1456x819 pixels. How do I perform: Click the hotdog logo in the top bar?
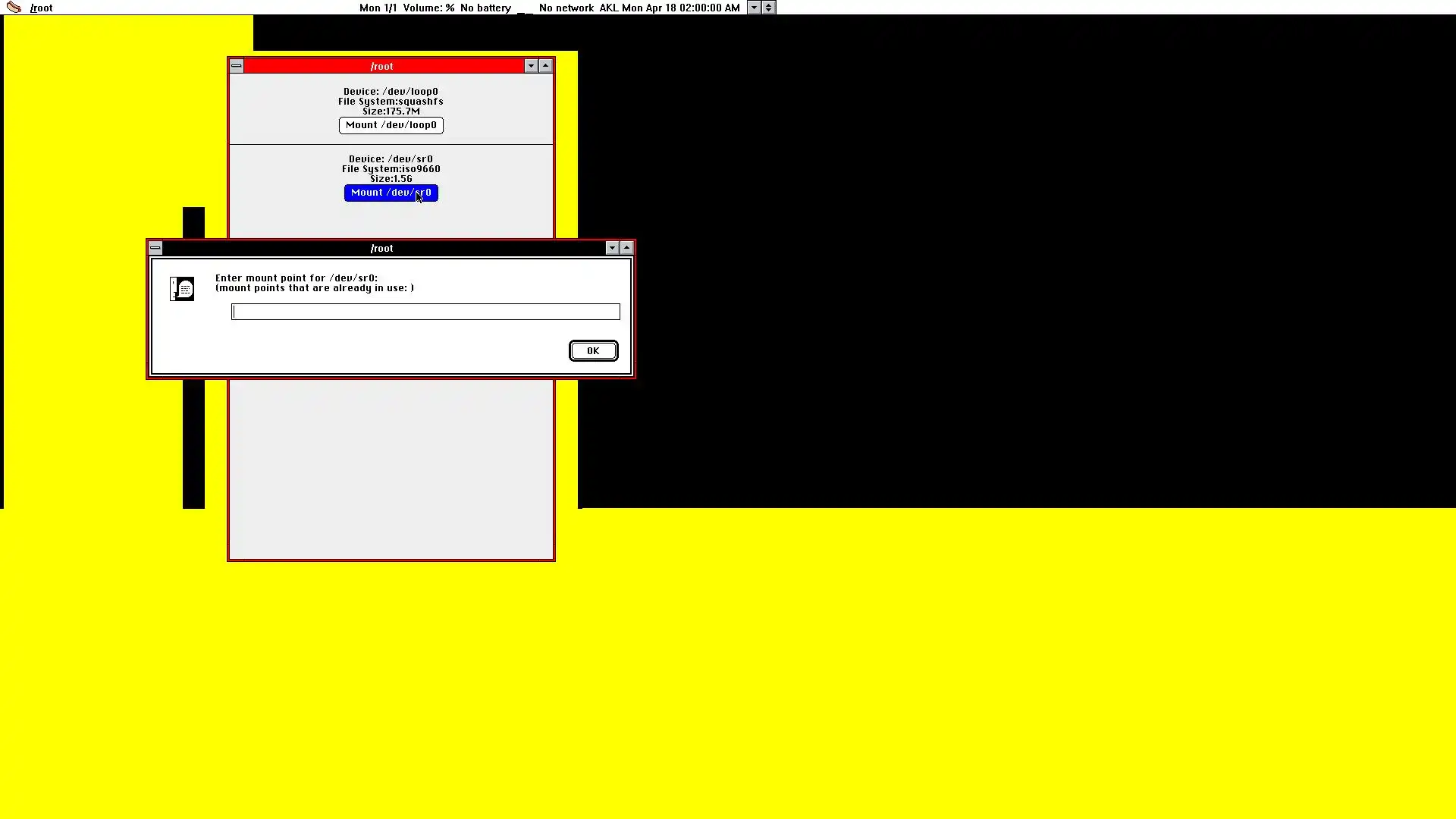(x=14, y=8)
